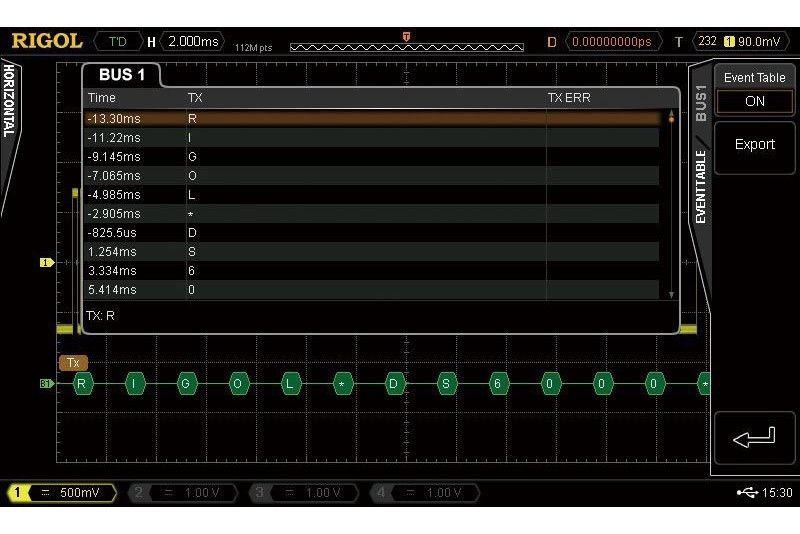Toggle Event Table ON setting

pyautogui.click(x=754, y=101)
